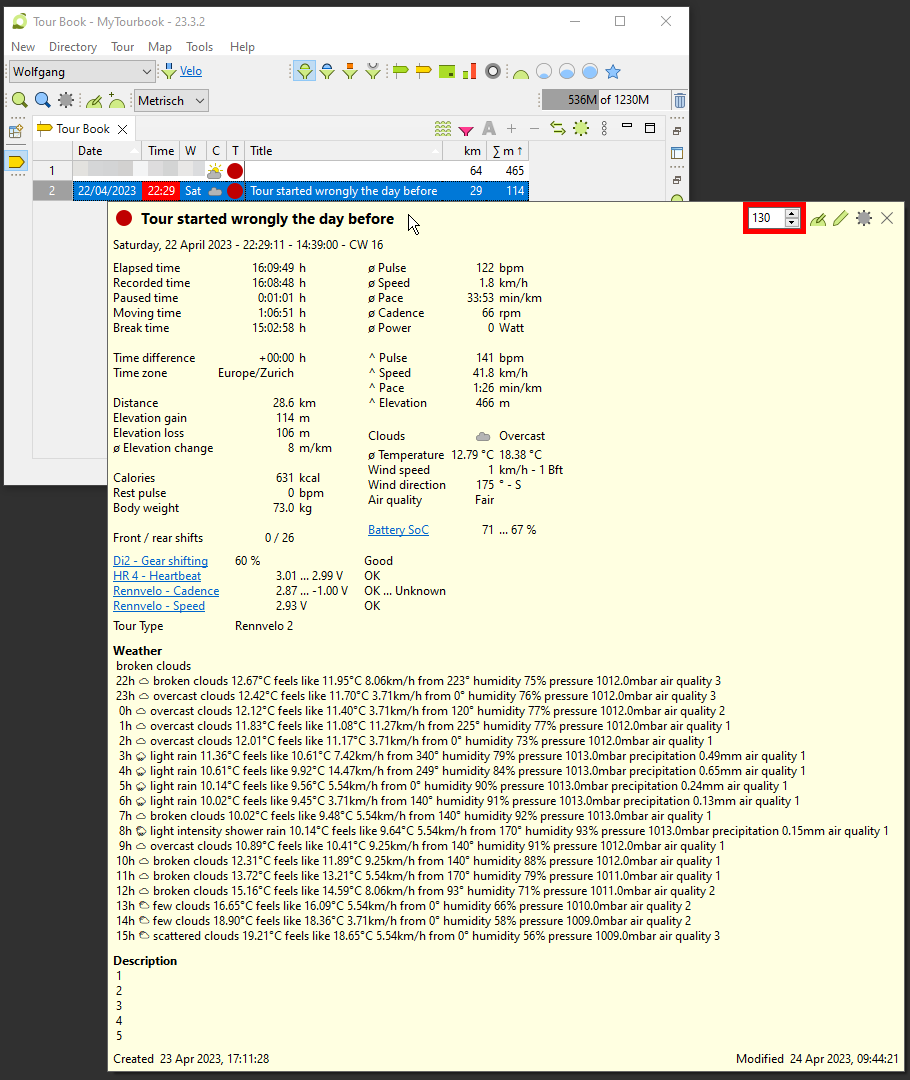The height and width of the screenshot is (1080, 910).
Task: Open the tour filter funnel icon
Action: pos(465,129)
